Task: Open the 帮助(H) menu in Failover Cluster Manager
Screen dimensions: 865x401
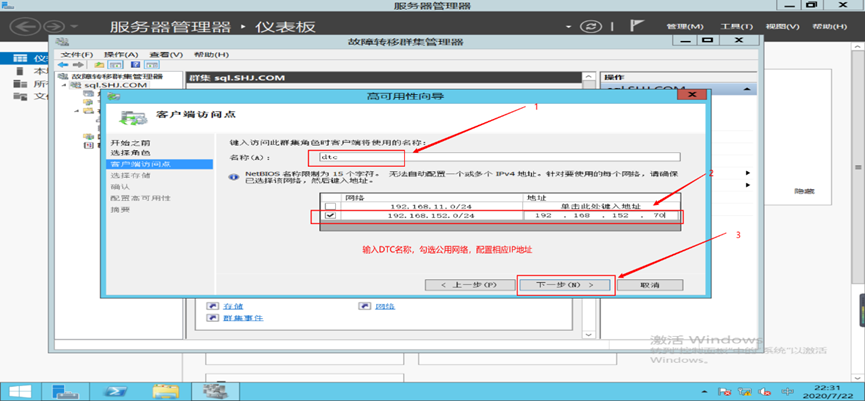Action: [x=211, y=55]
